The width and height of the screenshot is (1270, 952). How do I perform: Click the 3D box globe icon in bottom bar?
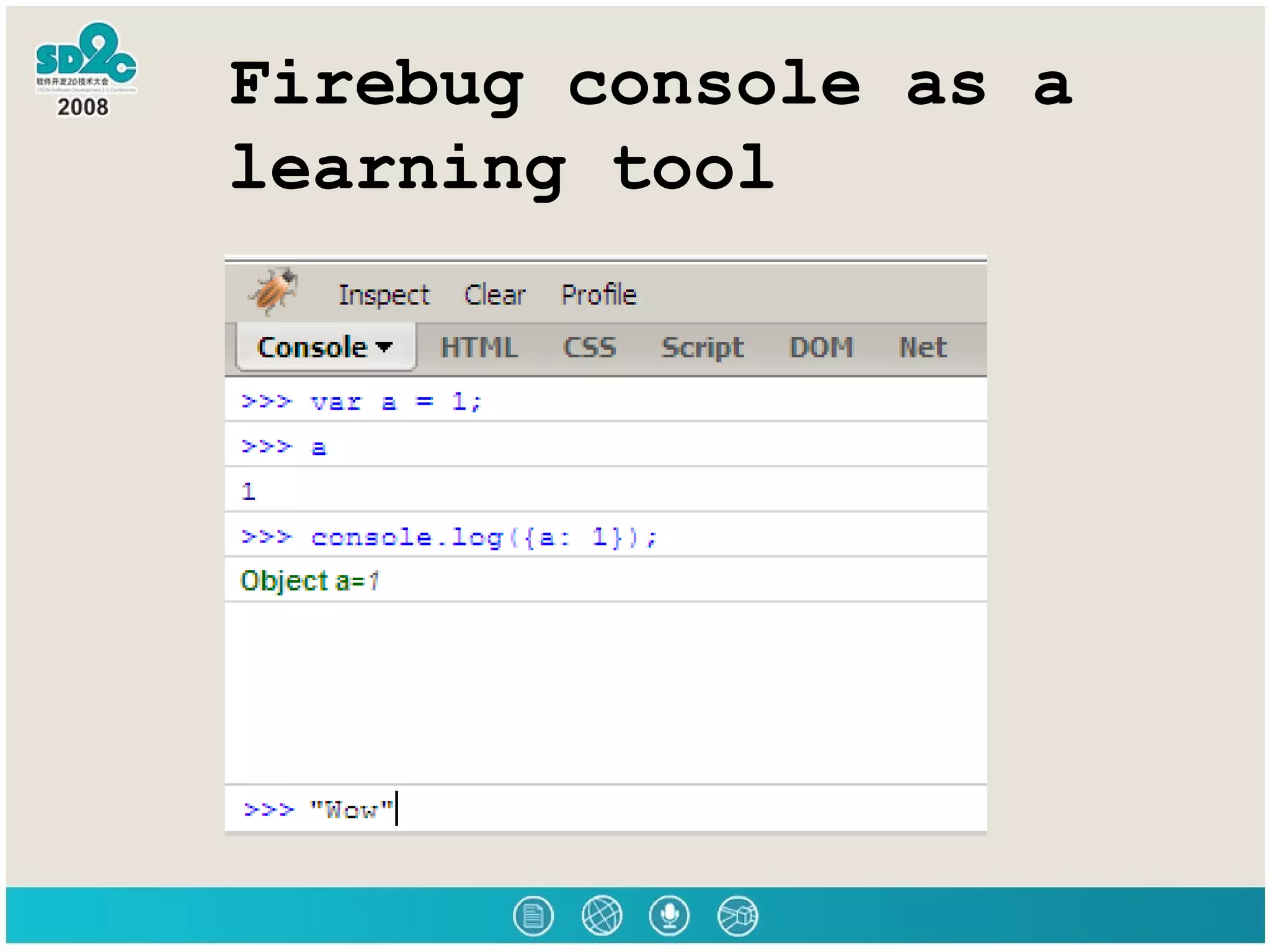737,915
